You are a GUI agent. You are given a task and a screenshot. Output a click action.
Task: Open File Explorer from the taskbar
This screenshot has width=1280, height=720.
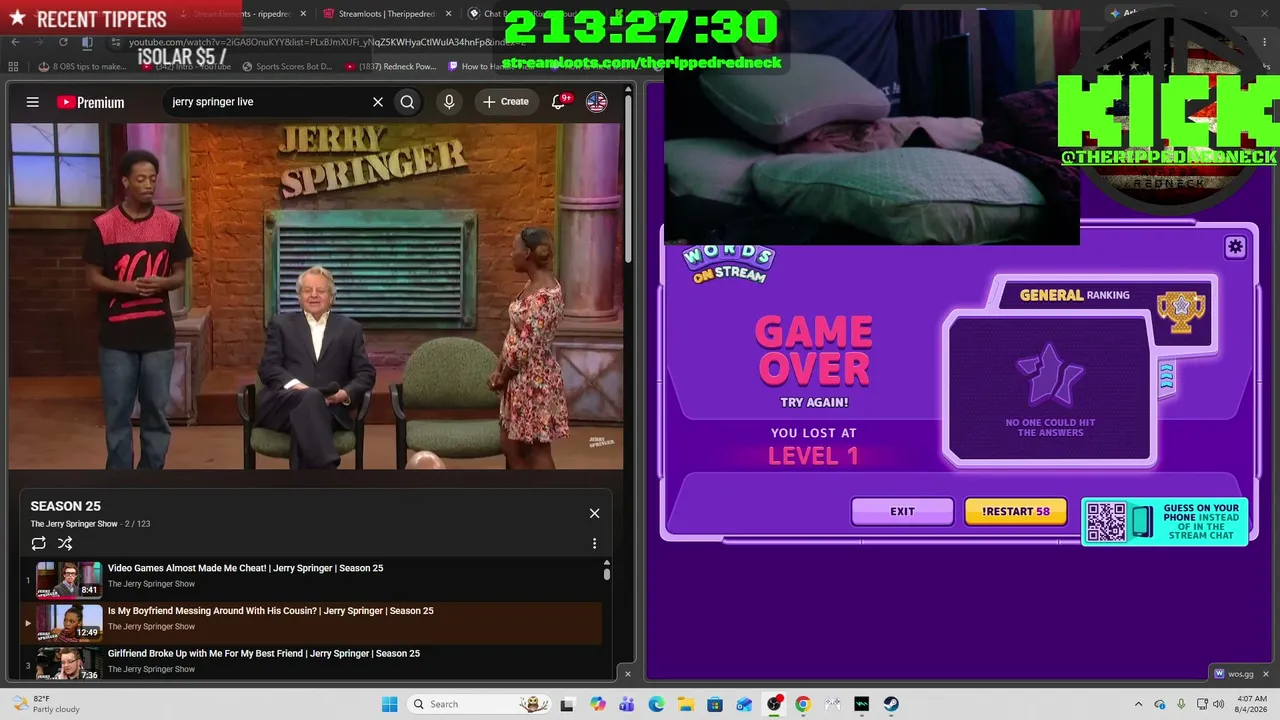point(685,704)
